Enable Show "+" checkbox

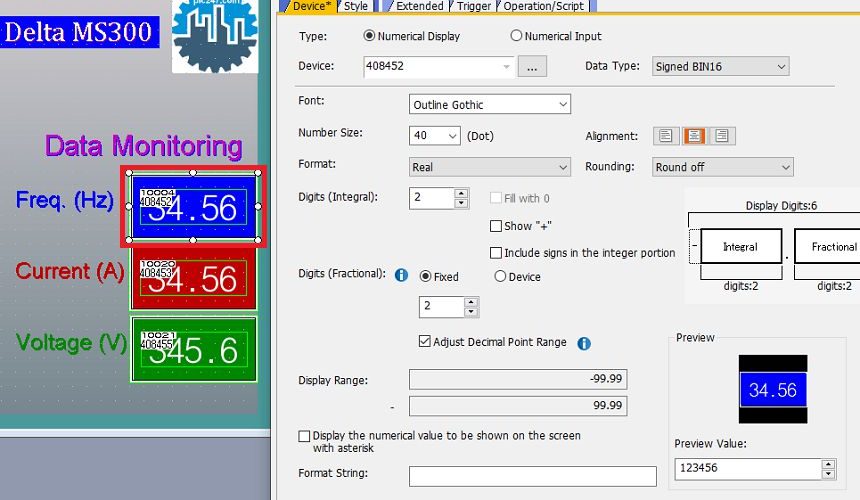496,226
